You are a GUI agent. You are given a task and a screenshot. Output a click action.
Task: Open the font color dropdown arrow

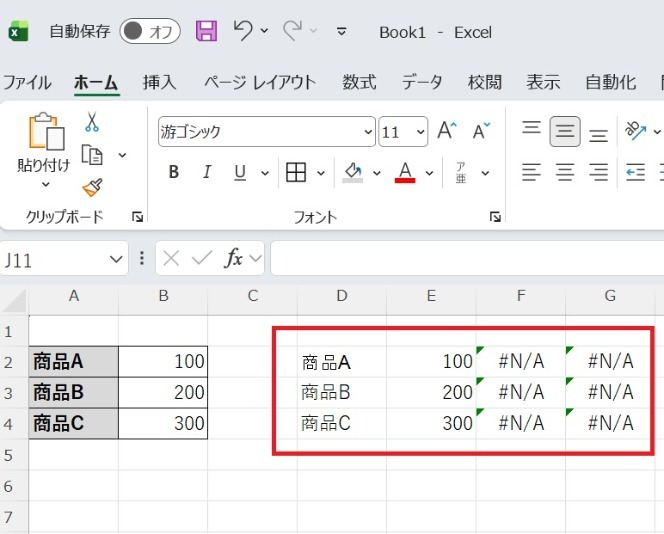pyautogui.click(x=429, y=173)
